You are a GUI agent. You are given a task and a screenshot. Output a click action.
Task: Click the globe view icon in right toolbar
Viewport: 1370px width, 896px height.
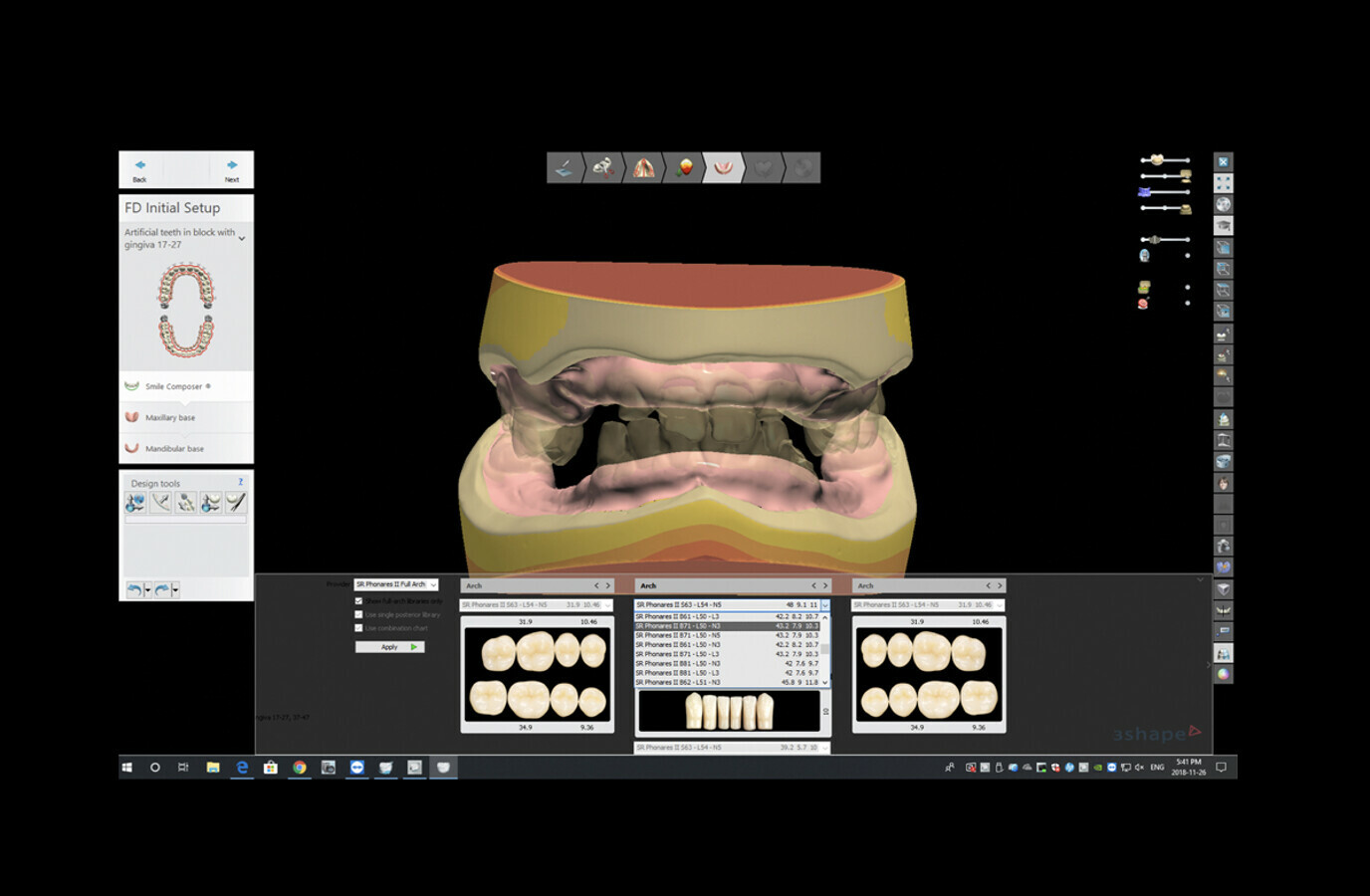pyautogui.click(x=1223, y=203)
